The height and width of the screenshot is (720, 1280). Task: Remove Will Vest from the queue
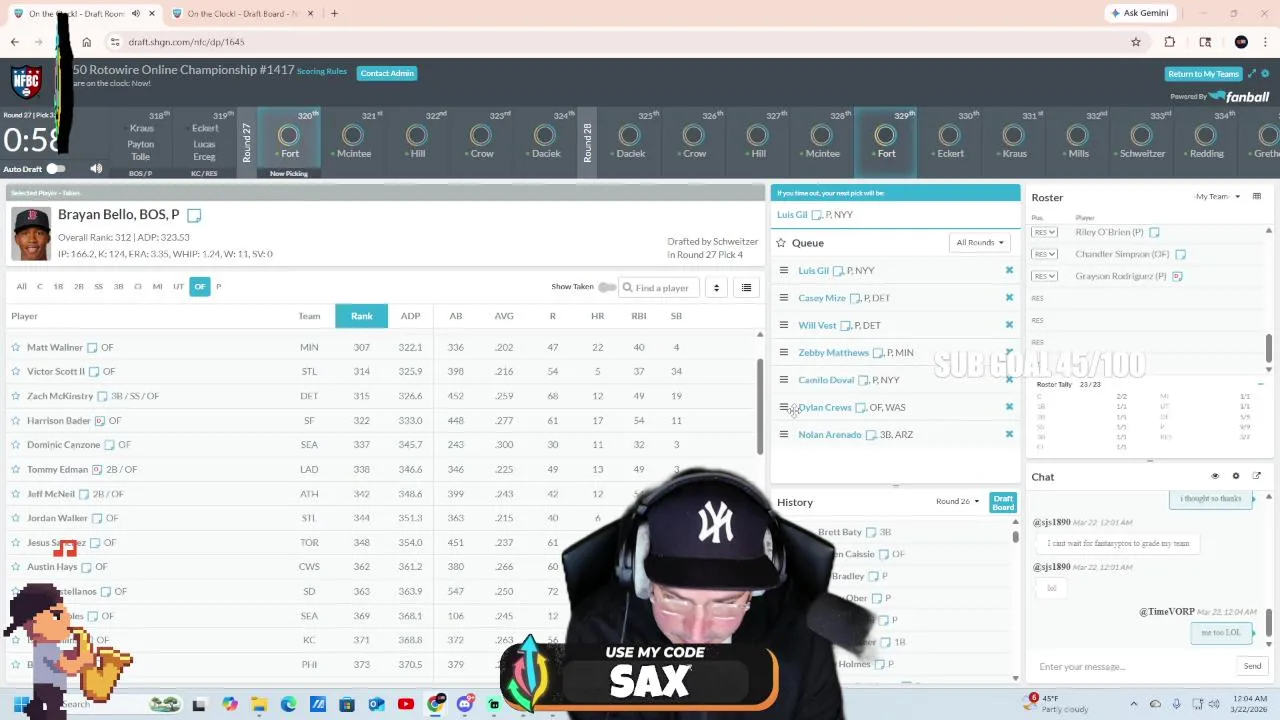click(x=1009, y=325)
